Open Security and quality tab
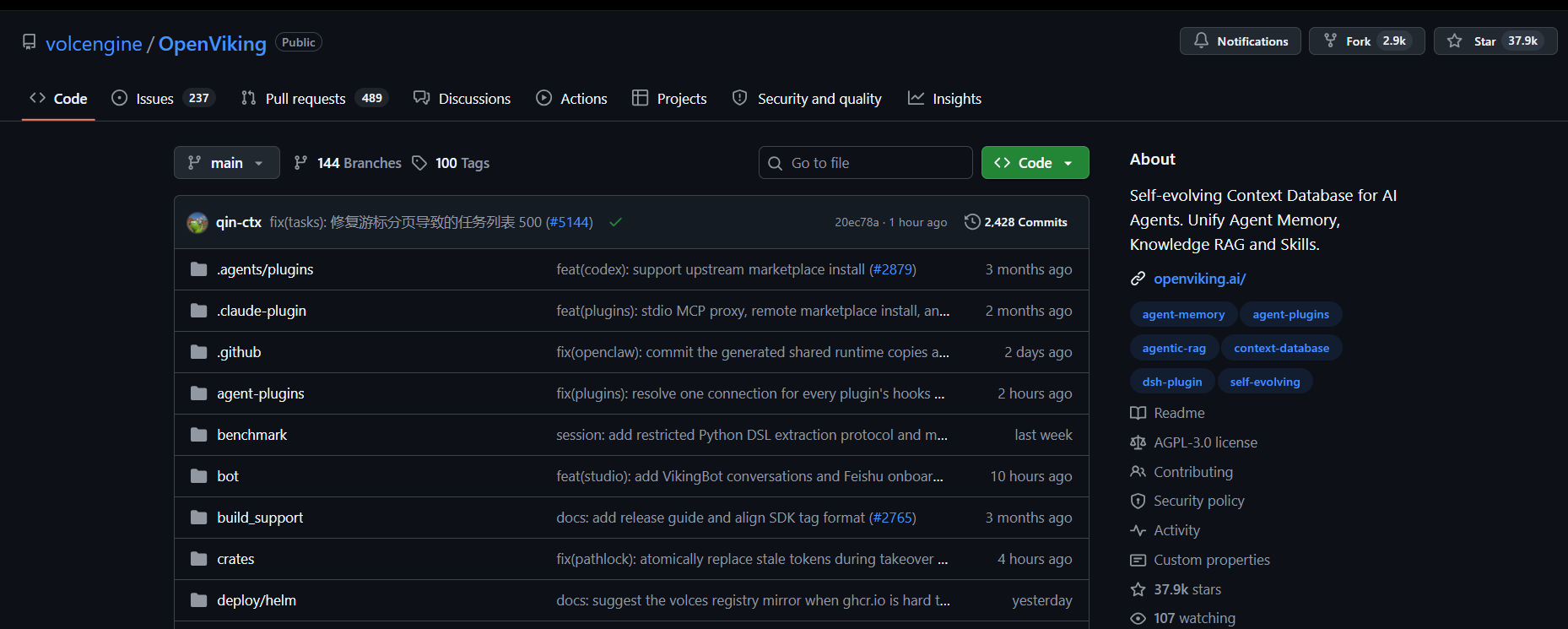 tap(807, 99)
